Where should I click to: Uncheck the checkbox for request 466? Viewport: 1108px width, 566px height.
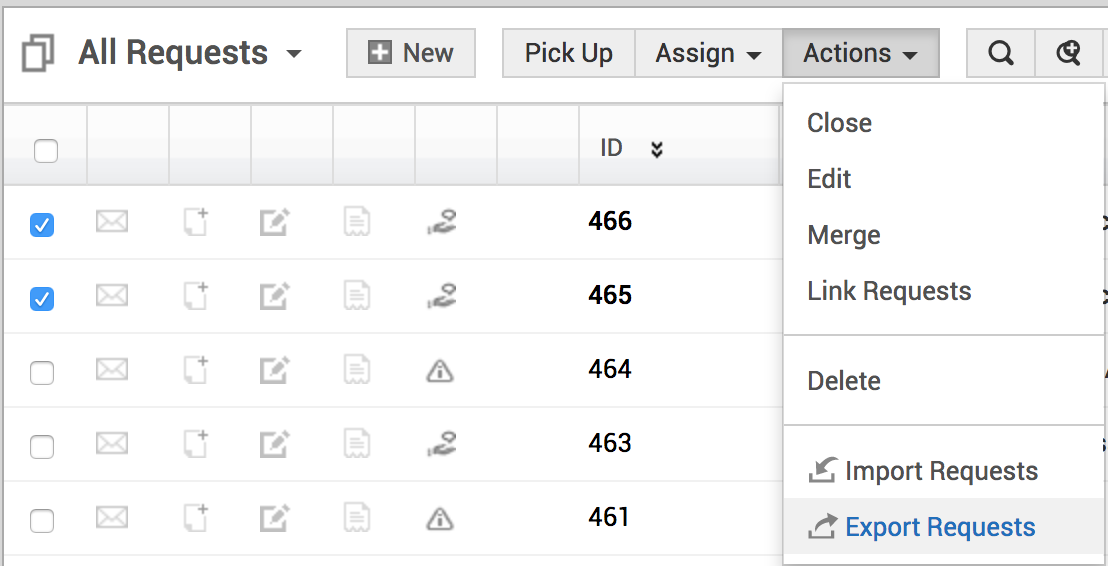pos(42,225)
